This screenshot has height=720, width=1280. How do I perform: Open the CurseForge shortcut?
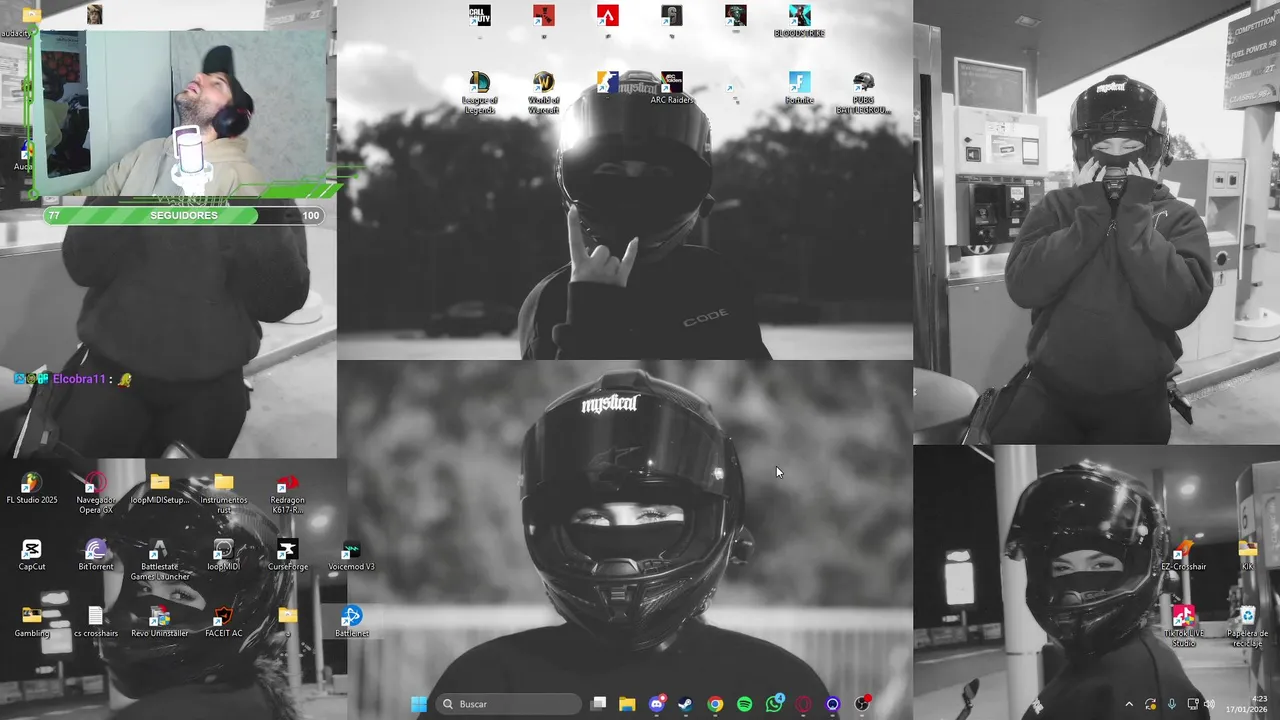[288, 555]
